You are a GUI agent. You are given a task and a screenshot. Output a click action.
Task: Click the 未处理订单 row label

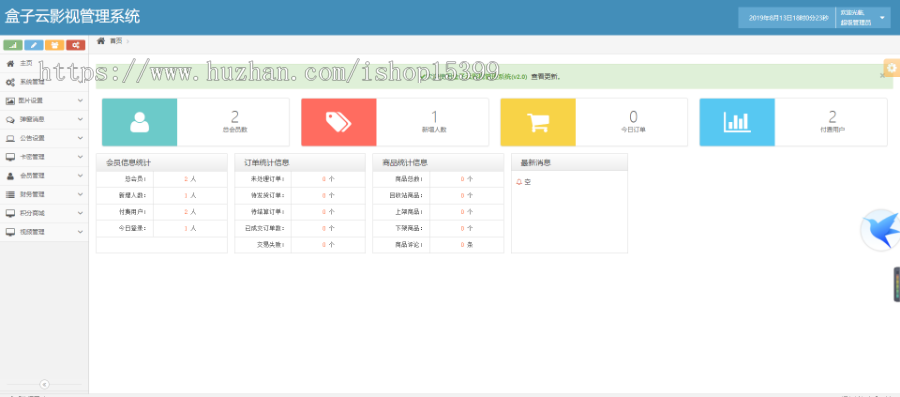[x=267, y=179]
